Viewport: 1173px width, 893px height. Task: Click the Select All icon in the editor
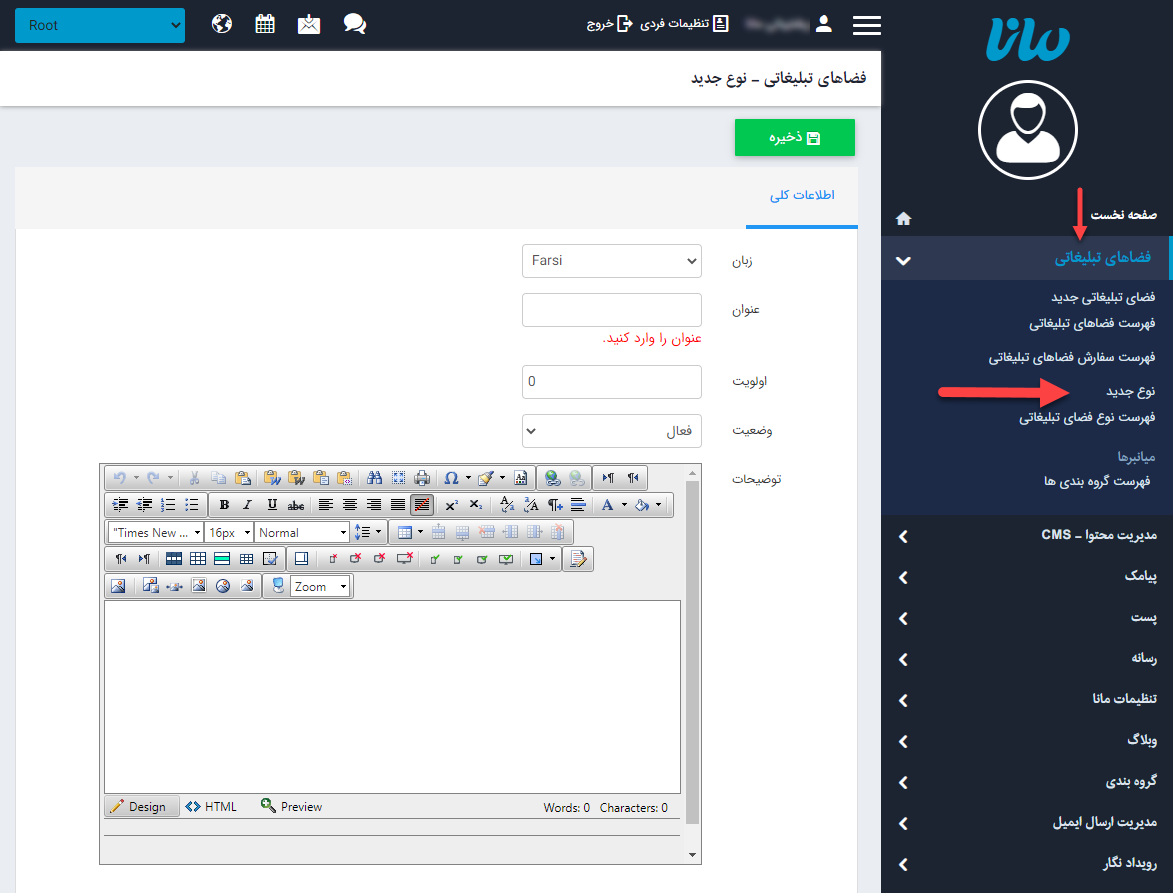point(399,478)
